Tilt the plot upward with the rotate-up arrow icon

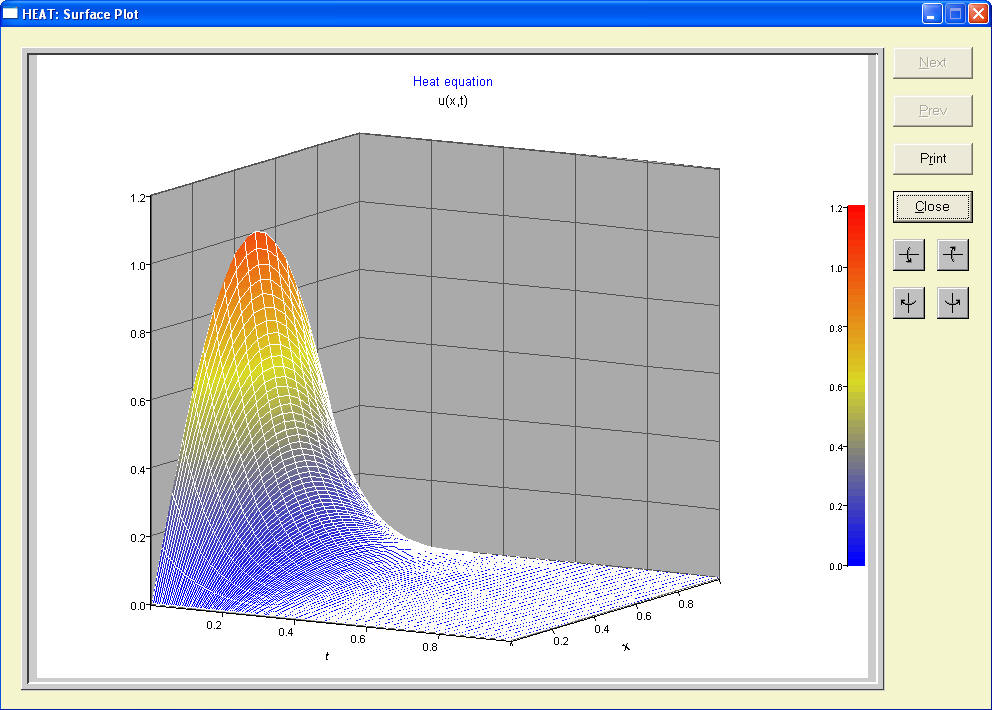tap(953, 256)
